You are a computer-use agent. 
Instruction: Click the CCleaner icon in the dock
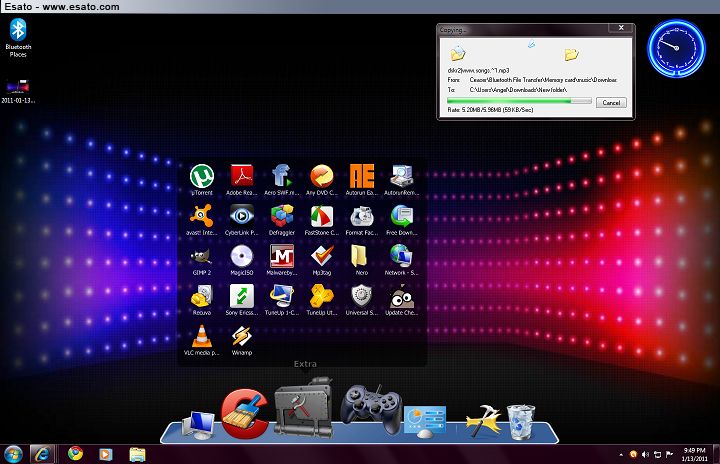click(x=244, y=413)
